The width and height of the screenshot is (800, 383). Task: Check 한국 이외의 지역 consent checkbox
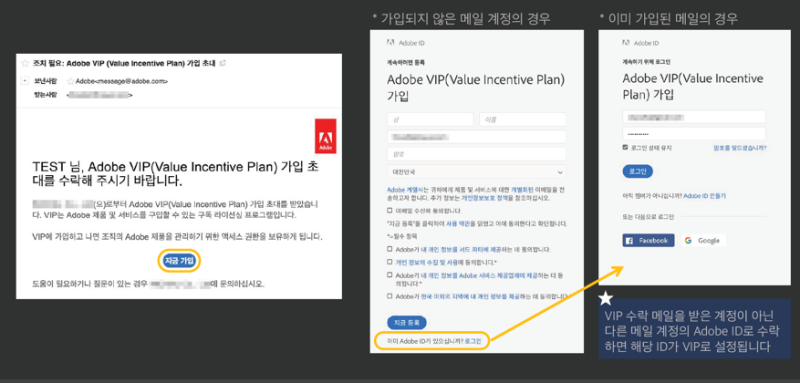pos(390,296)
